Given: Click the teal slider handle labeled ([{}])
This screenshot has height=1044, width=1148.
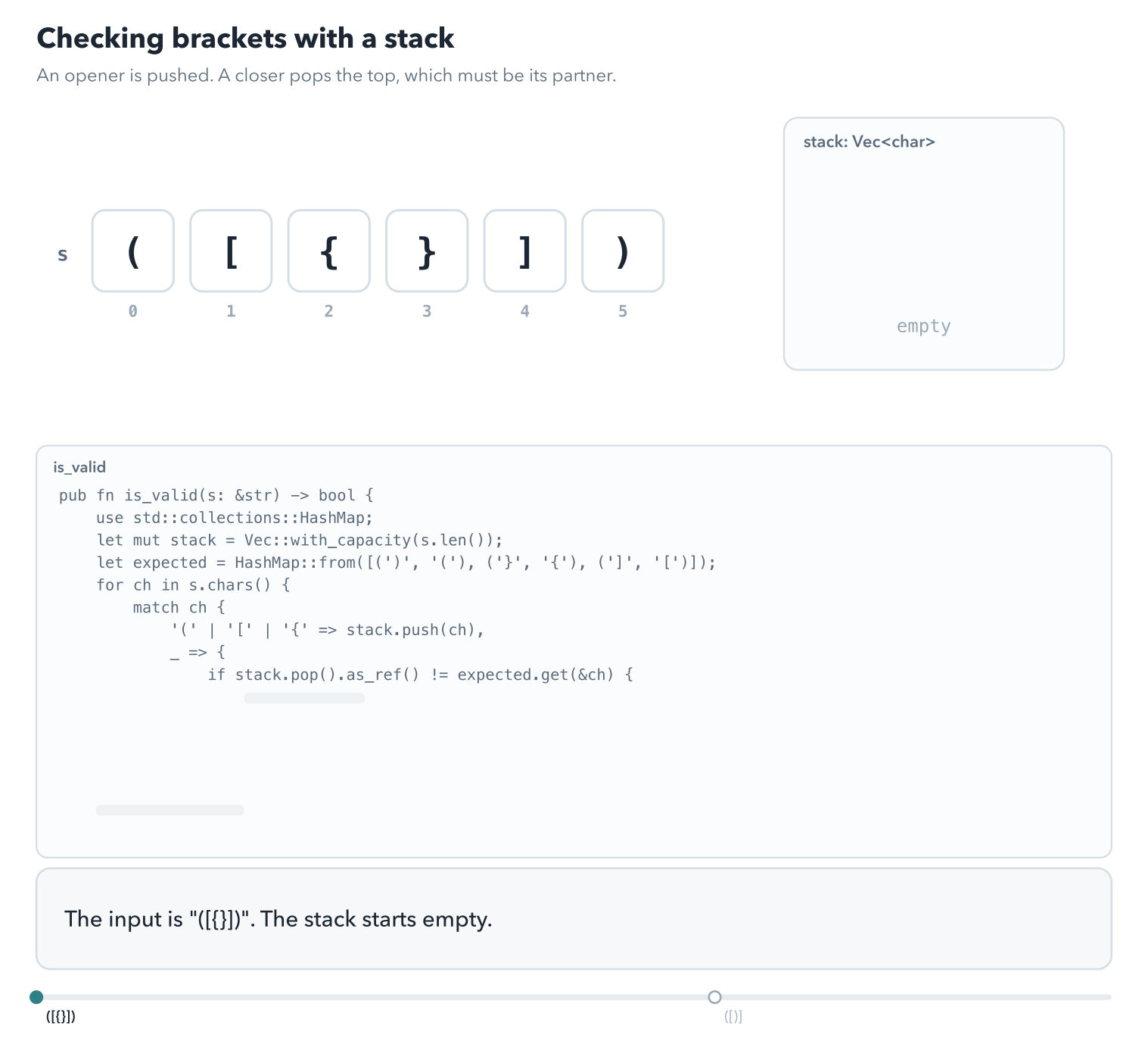Looking at the screenshot, I should click(x=36, y=996).
